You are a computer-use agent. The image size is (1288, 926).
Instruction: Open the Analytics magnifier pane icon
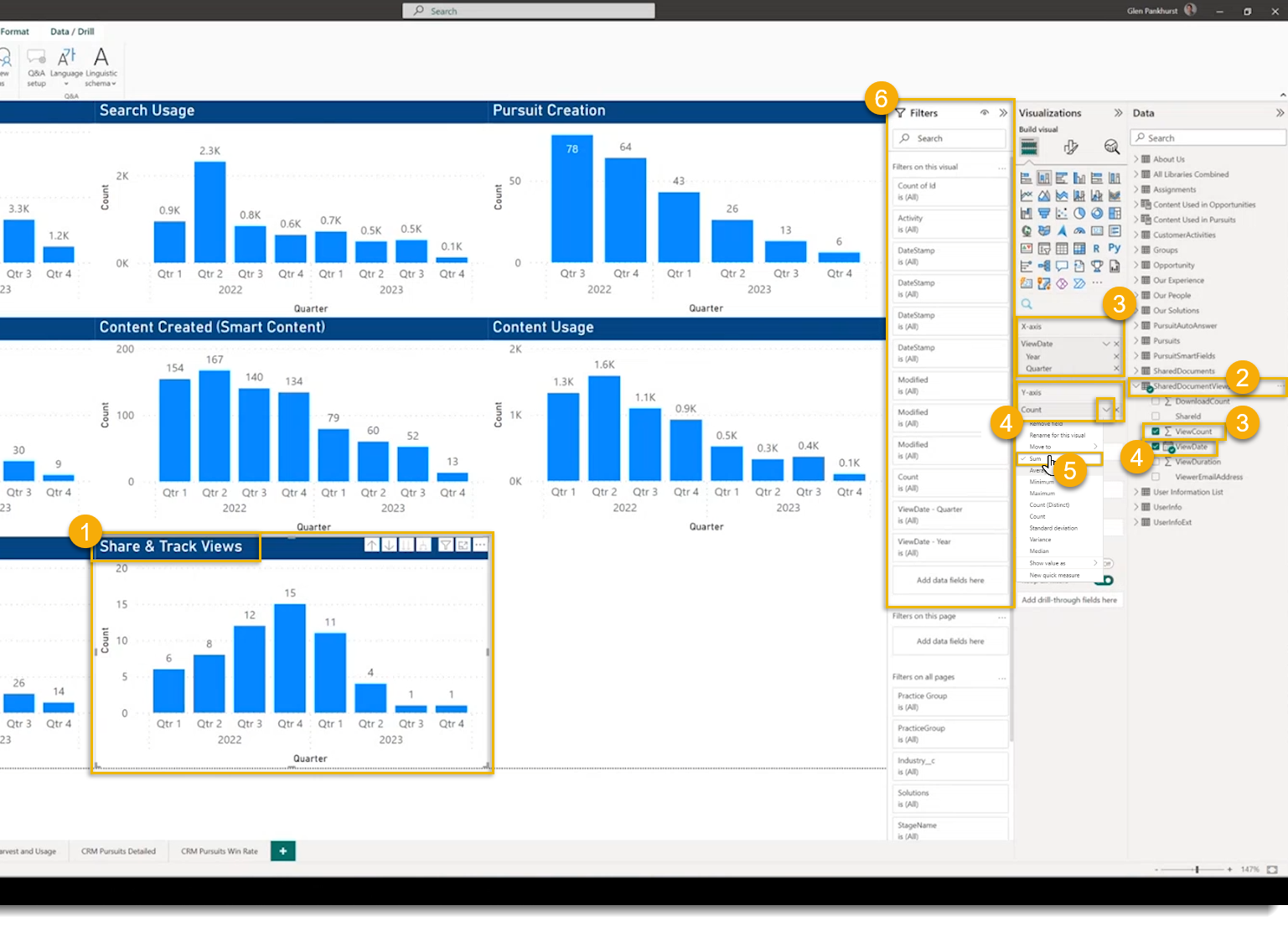(x=1112, y=147)
